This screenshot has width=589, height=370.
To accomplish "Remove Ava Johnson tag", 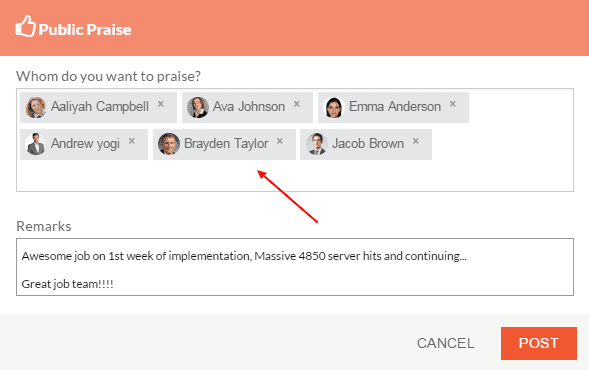I will 297,104.
